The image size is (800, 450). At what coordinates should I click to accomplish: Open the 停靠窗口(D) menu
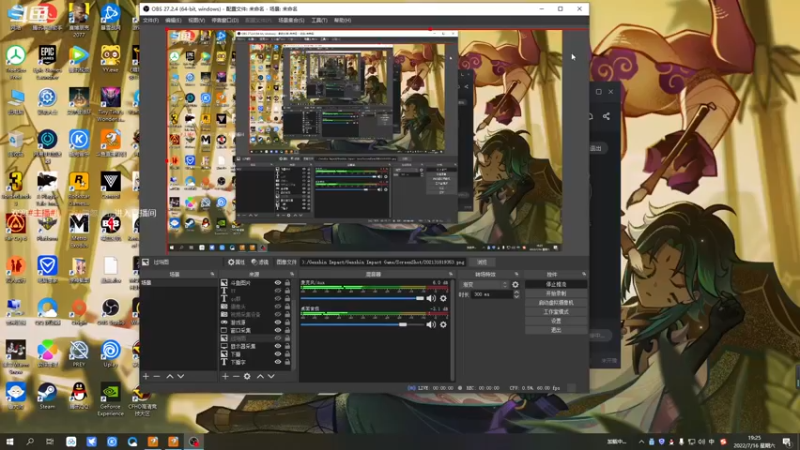coord(225,20)
